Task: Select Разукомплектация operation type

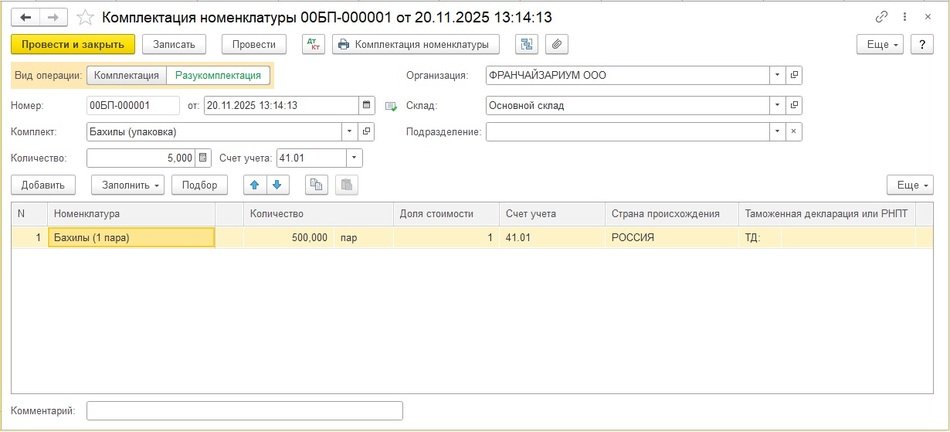Action: click(218, 75)
